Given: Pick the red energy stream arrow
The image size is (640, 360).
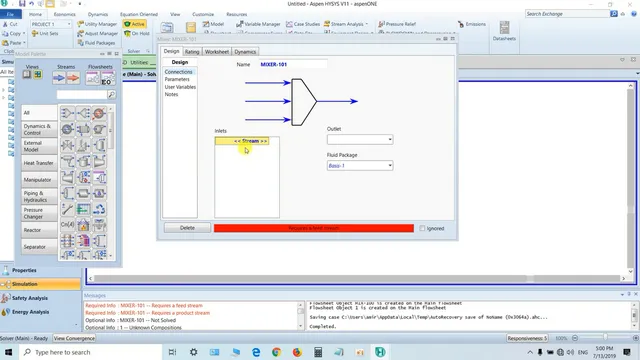Looking at the screenshot, I should click(x=73, y=78).
